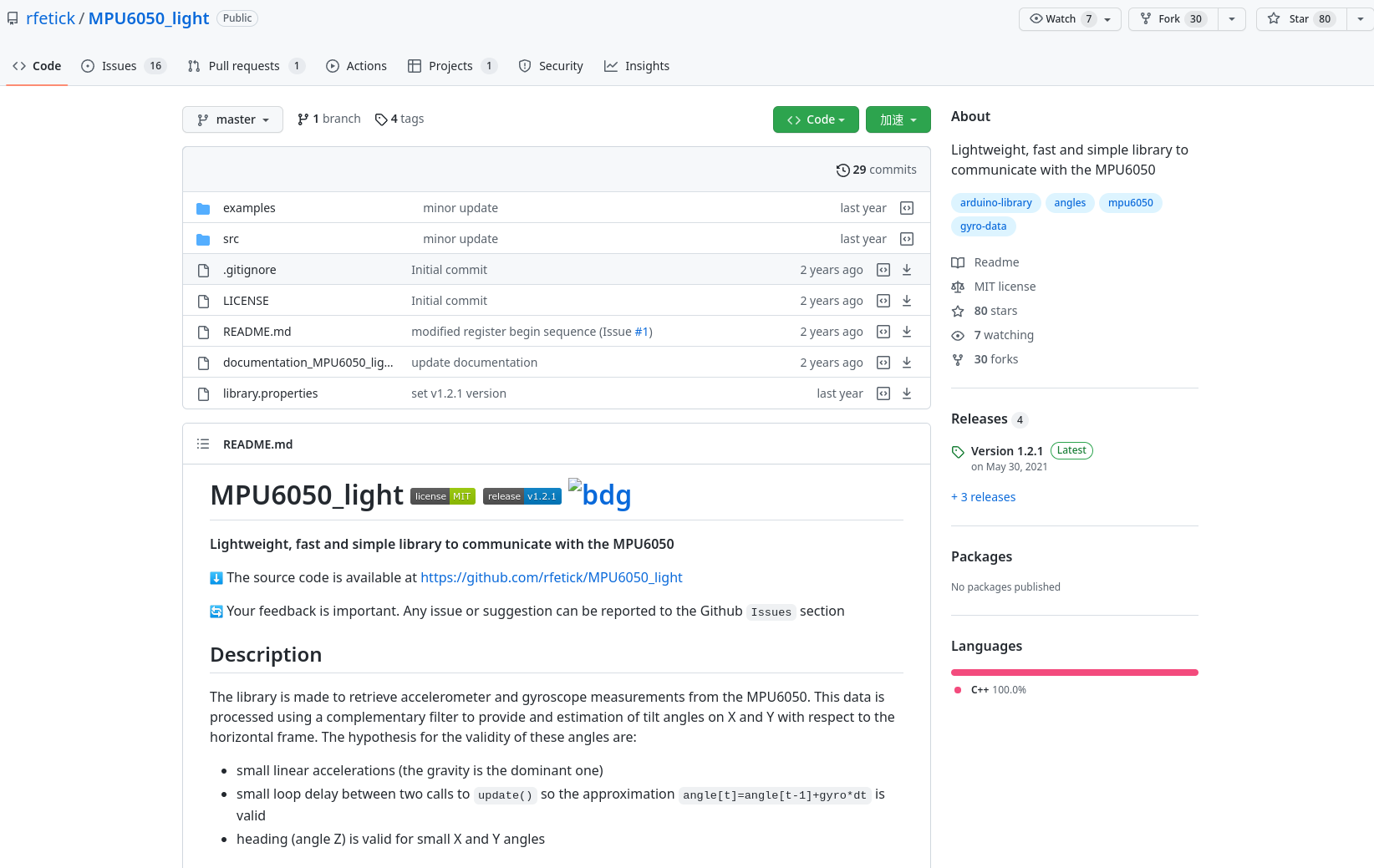This screenshot has width=1374, height=868.
Task: Open the Pull requests tab
Action: [243, 66]
